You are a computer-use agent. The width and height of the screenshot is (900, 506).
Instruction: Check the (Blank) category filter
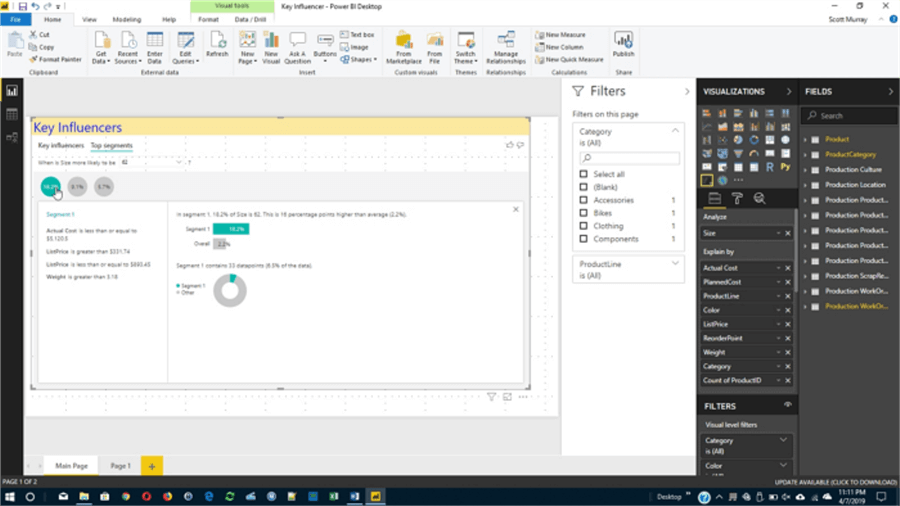point(584,187)
